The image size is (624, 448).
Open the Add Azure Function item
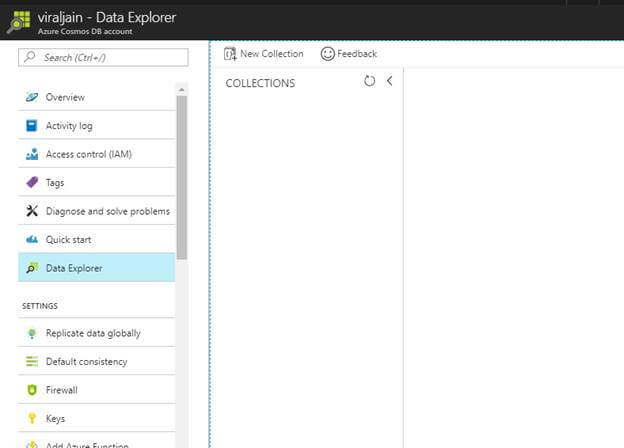(x=96, y=442)
